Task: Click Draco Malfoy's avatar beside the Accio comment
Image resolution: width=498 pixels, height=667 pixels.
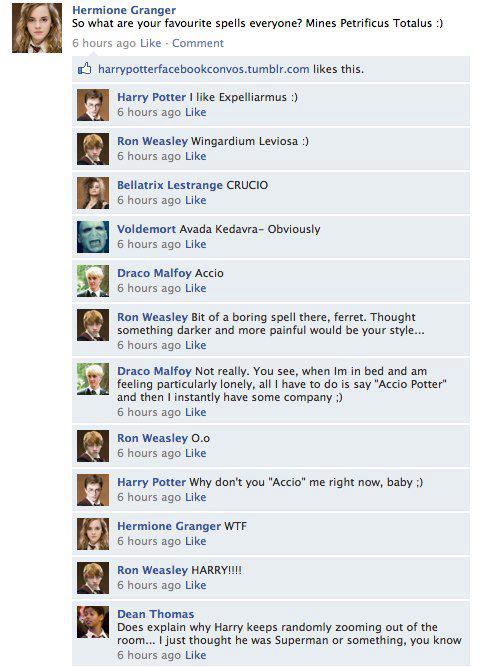Action: click(93, 281)
